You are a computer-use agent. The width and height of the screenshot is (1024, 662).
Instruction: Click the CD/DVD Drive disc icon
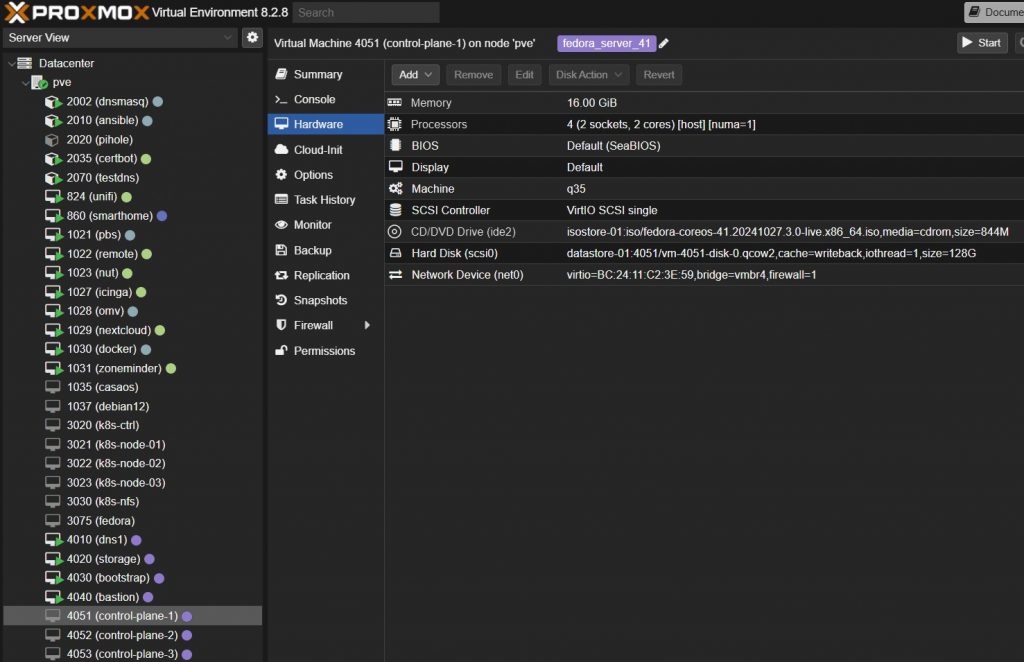pos(395,232)
